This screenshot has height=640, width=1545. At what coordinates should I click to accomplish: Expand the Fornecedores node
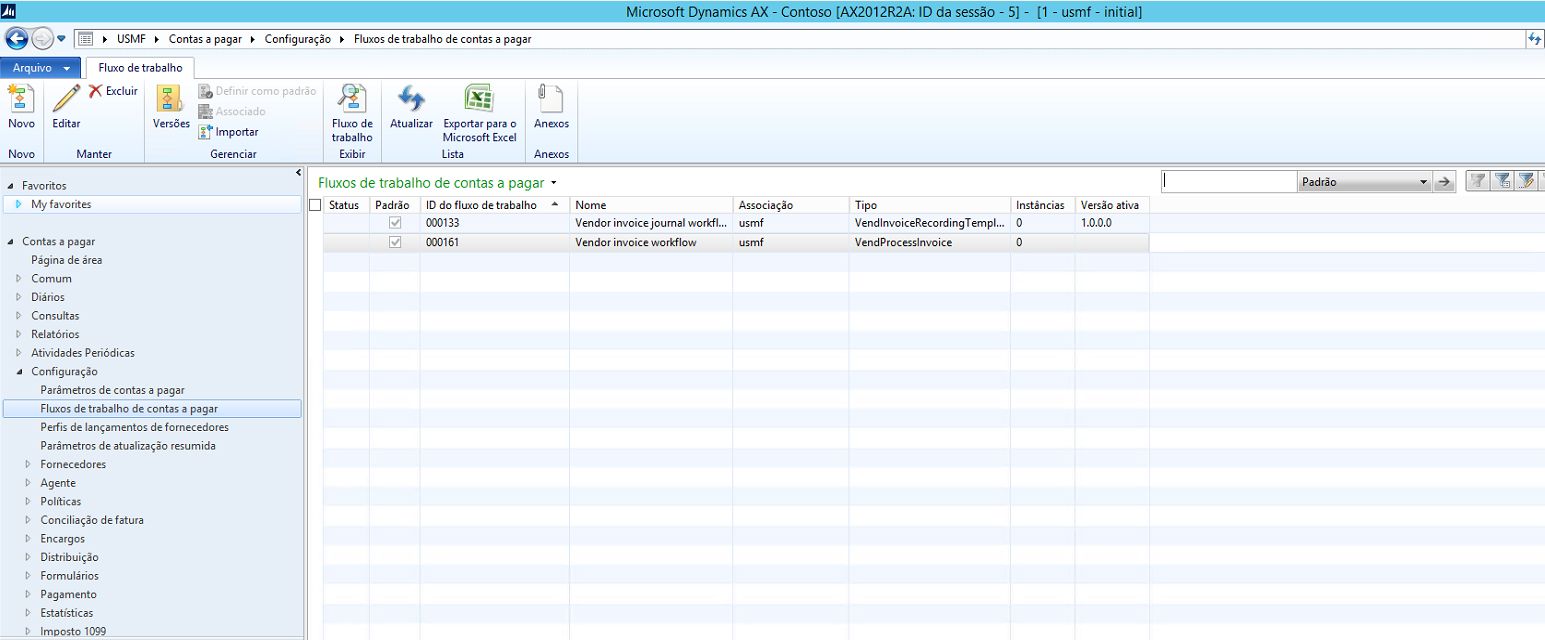click(x=28, y=464)
